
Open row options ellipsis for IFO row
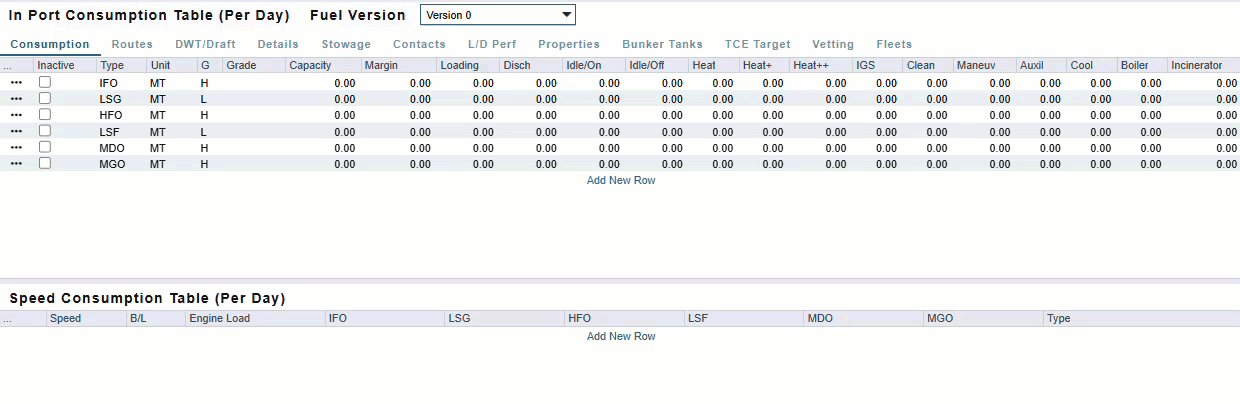coord(16,83)
